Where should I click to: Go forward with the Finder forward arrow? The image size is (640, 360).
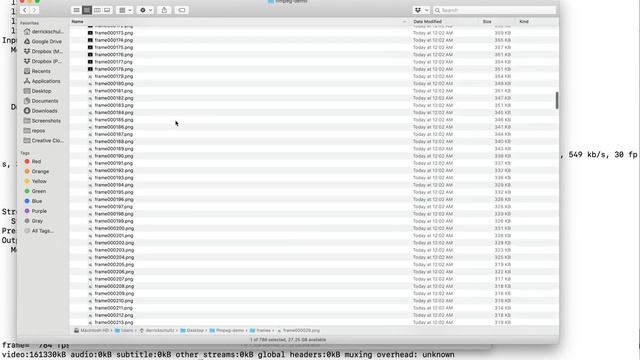[x=34, y=10]
